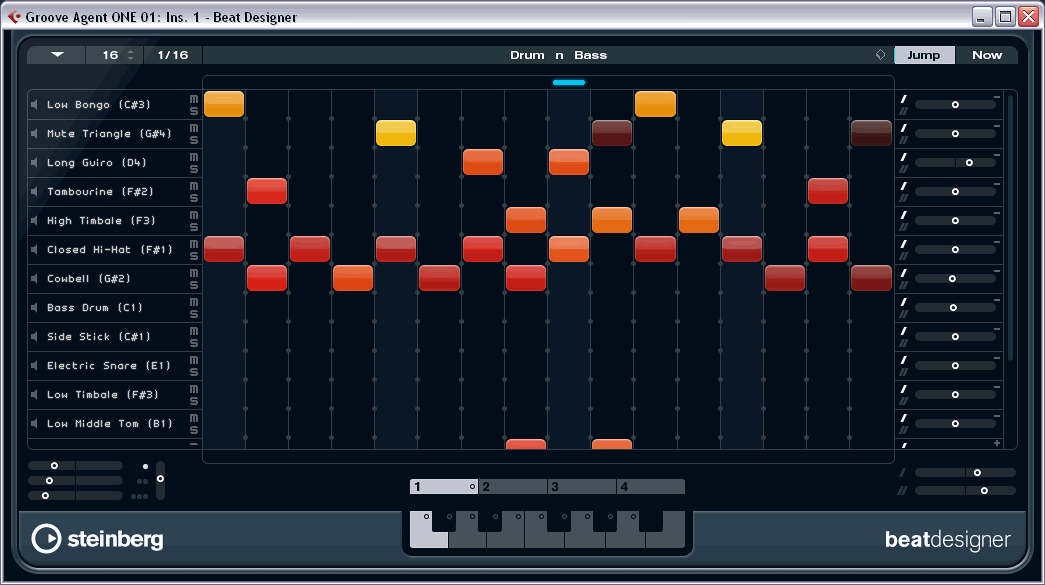
Task: Switch to pattern subbank 2
Action: pos(513,486)
